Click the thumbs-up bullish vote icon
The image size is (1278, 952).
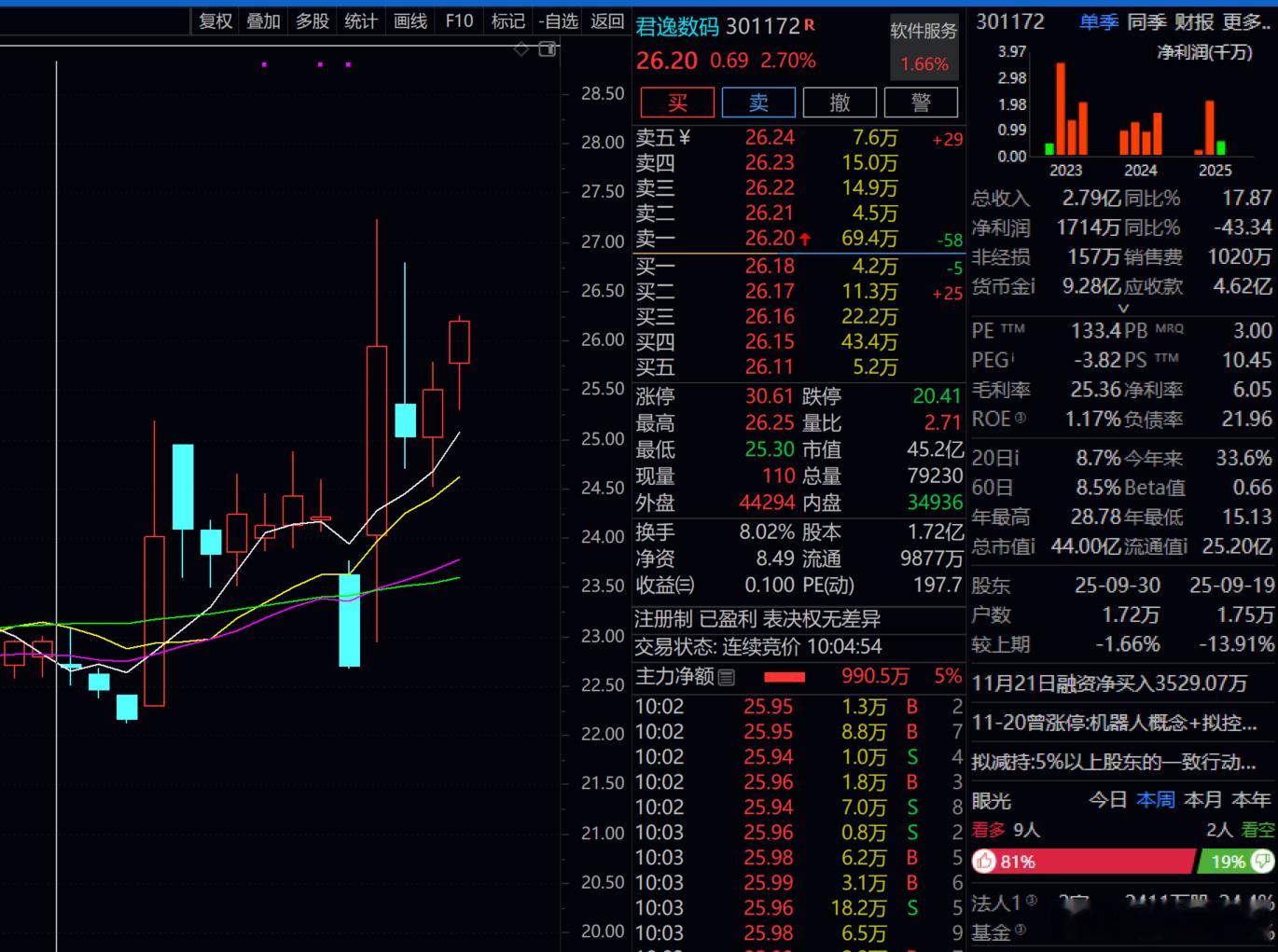coord(985,862)
